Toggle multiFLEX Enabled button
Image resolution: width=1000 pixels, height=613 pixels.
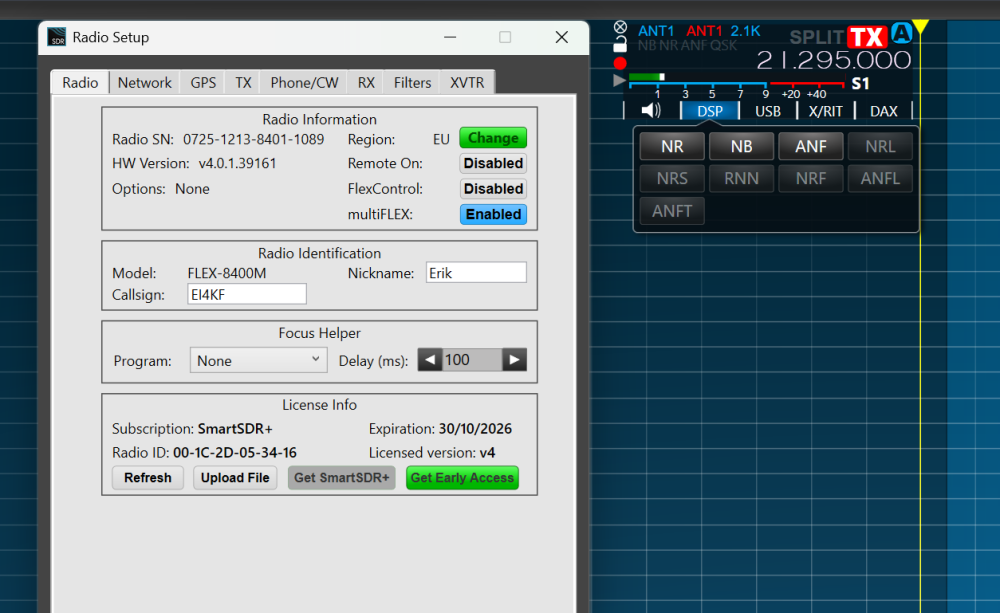tap(493, 214)
